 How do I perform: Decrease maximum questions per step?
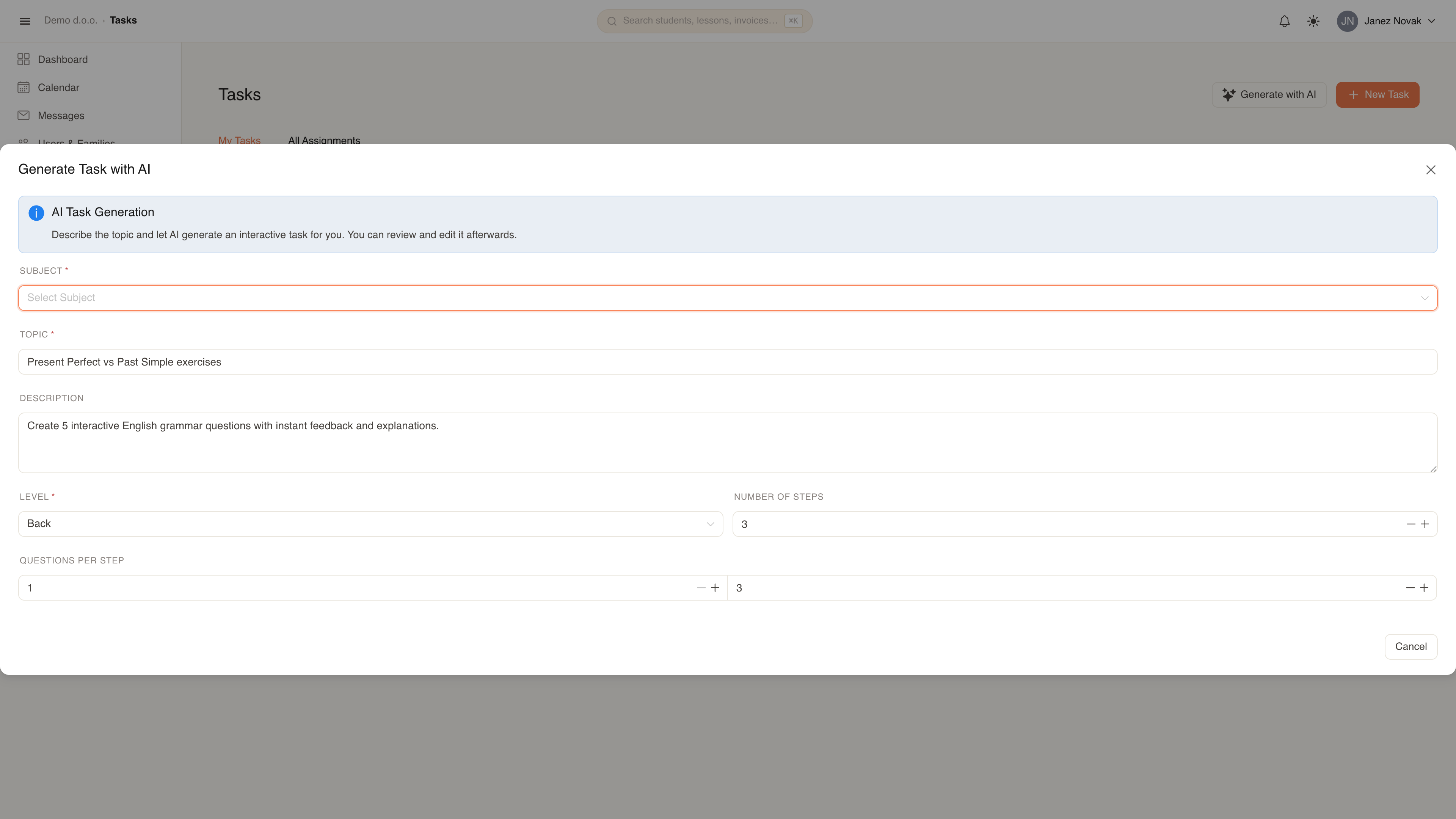click(x=1410, y=588)
